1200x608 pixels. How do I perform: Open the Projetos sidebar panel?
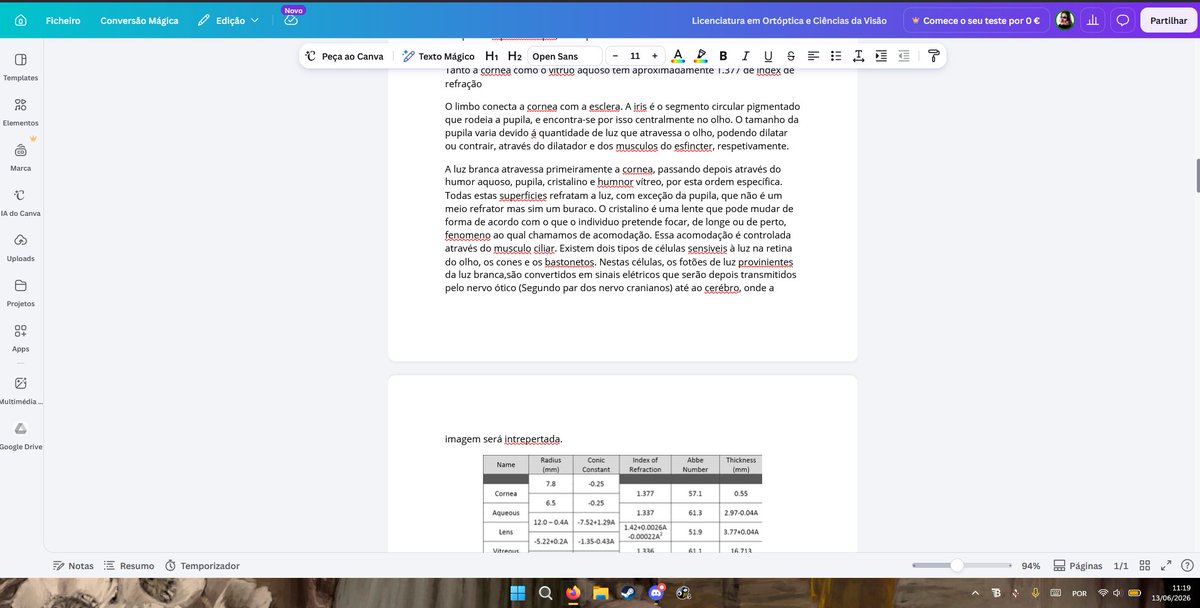[21, 293]
